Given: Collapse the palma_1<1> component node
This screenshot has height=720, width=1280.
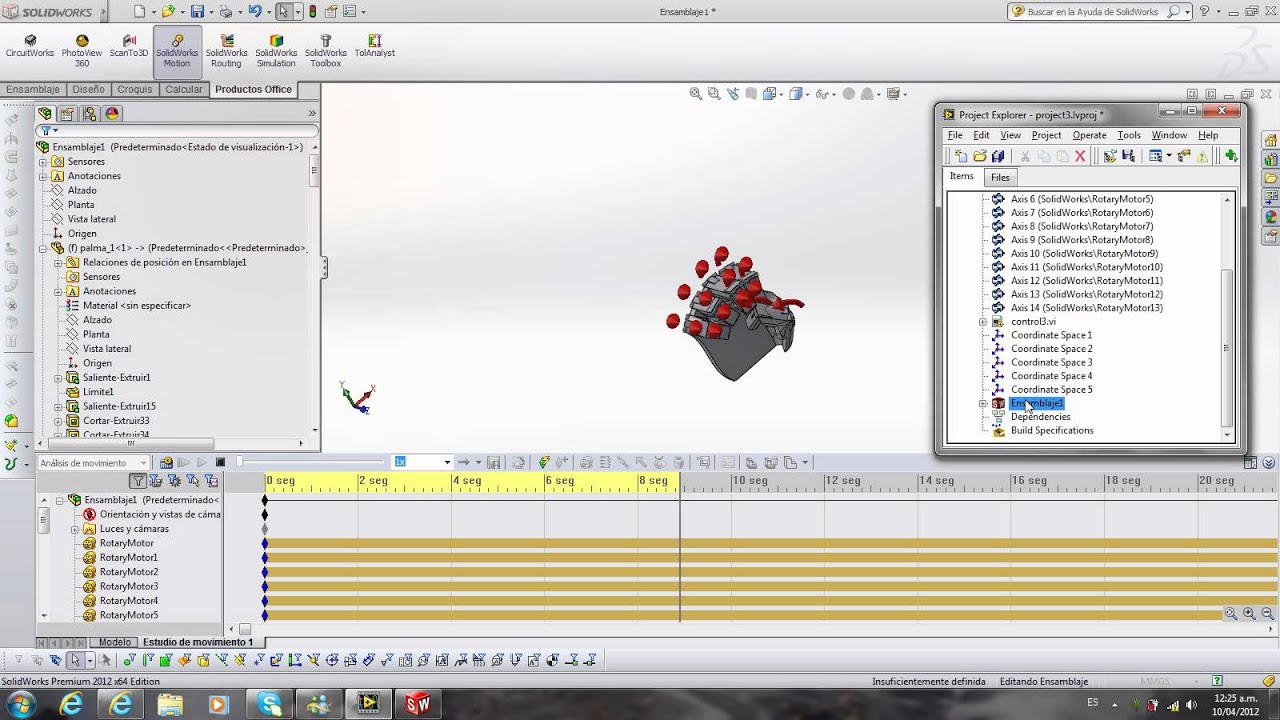Looking at the screenshot, I should (x=43, y=248).
